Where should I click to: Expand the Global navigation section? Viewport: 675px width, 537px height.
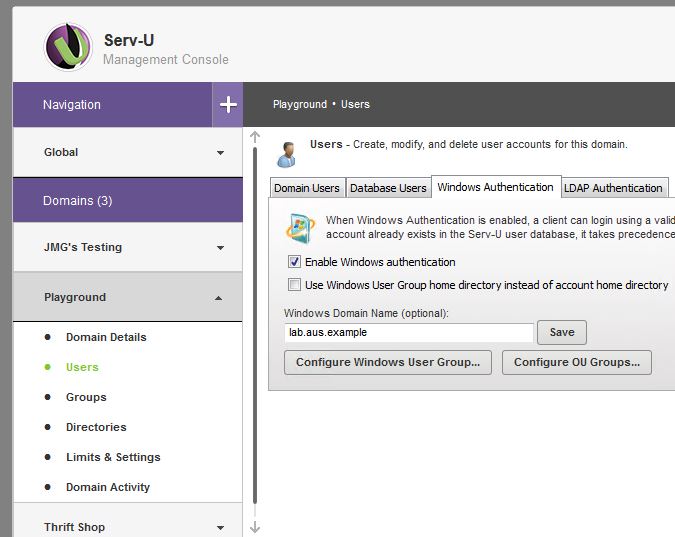[x=128, y=152]
